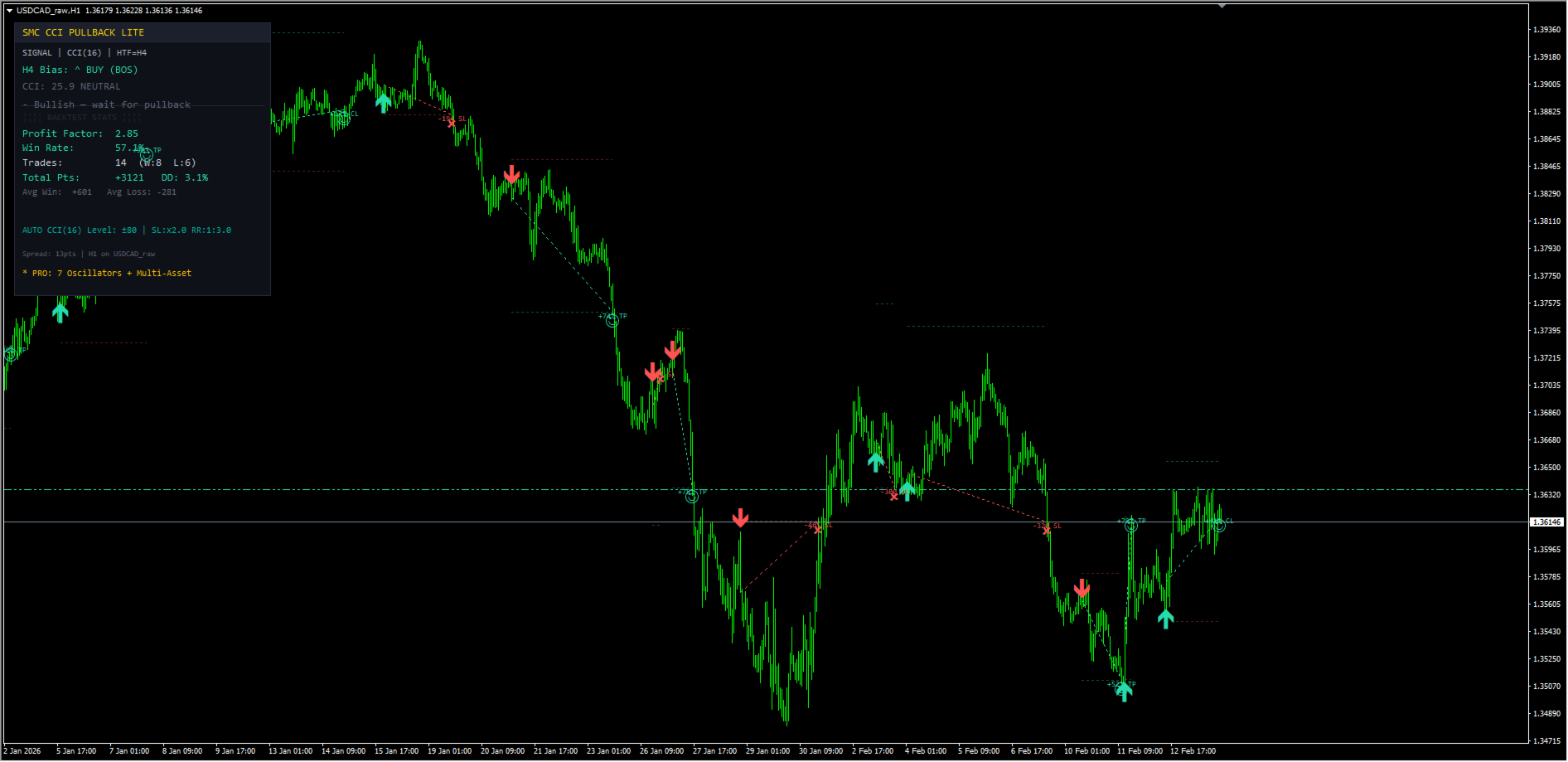Select the green buy arrow near 7 Jan
The image size is (1568, 762).
(60, 313)
